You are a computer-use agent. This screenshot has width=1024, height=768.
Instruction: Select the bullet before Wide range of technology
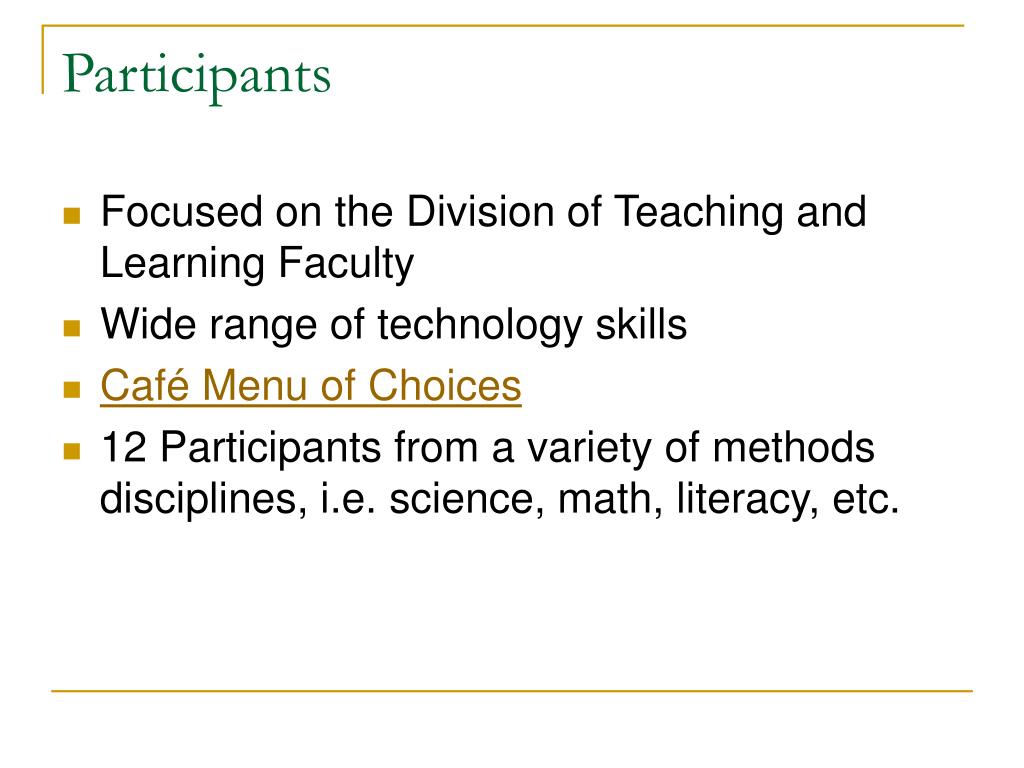tap(72, 328)
